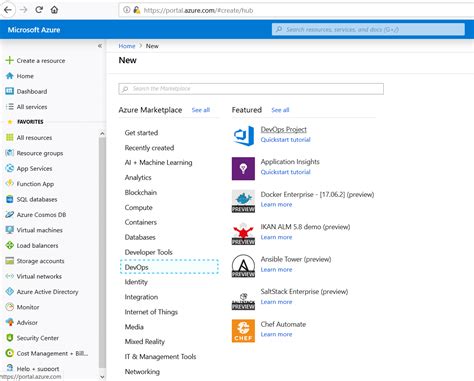Click the Advisor icon
The width and height of the screenshot is (474, 381).
[10, 322]
